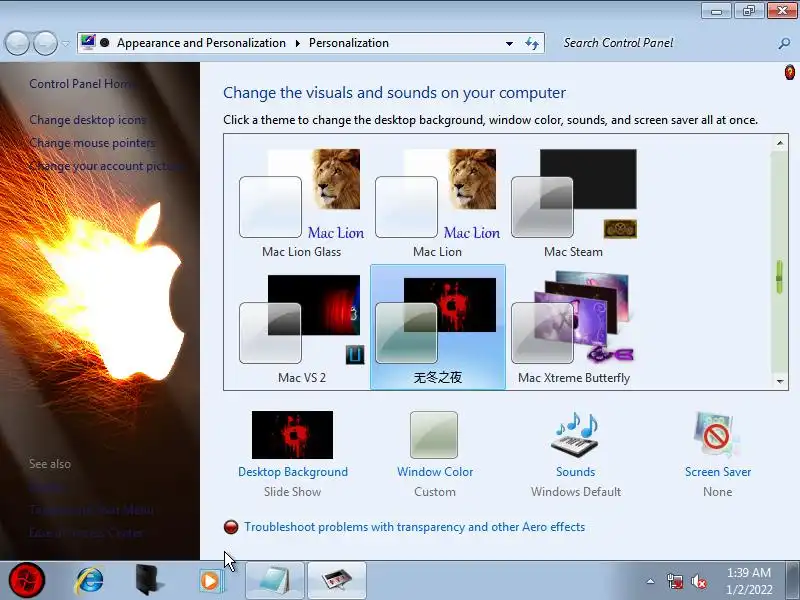This screenshot has height=600, width=800.
Task: Open Change desktop icons
Action: pyautogui.click(x=88, y=120)
